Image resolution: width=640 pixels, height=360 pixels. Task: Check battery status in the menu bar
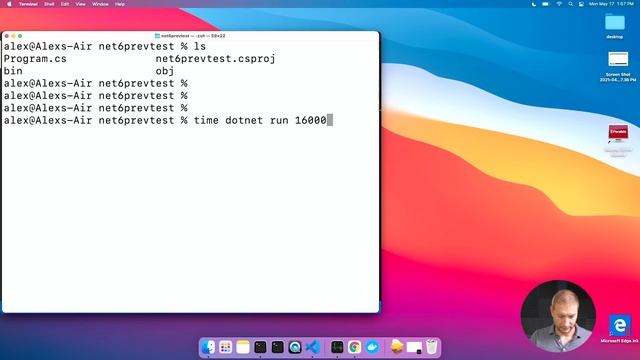pos(546,4)
